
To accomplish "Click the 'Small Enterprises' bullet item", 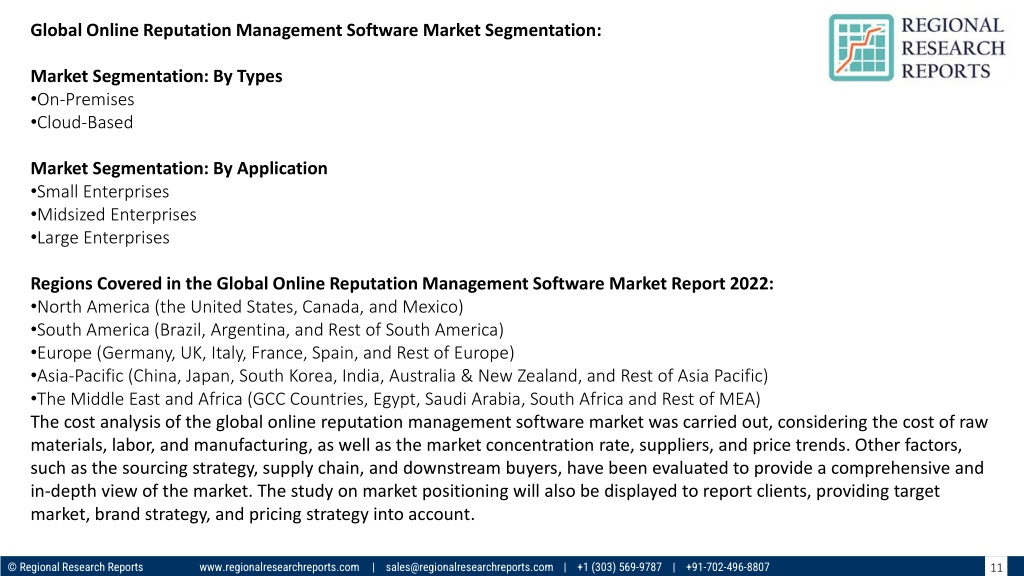I will click(99, 191).
